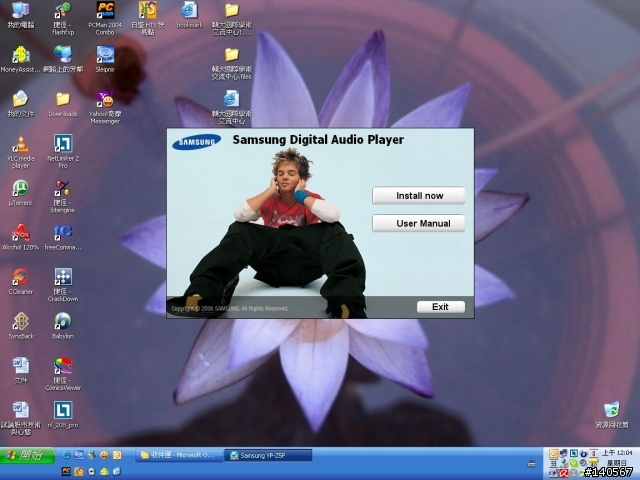Click the Yahoo smiley quick launch icon
Image resolution: width=640 pixels, height=480 pixels.
coord(104,455)
